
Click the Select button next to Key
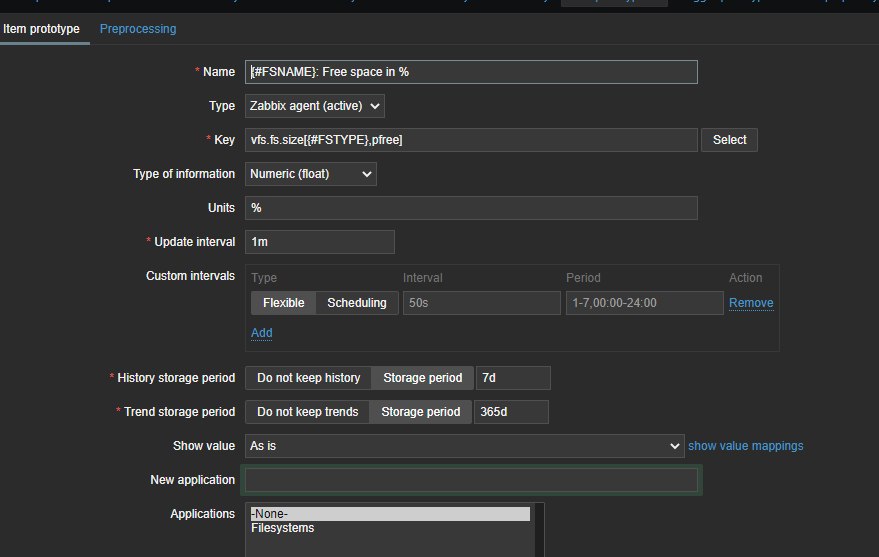coord(729,140)
